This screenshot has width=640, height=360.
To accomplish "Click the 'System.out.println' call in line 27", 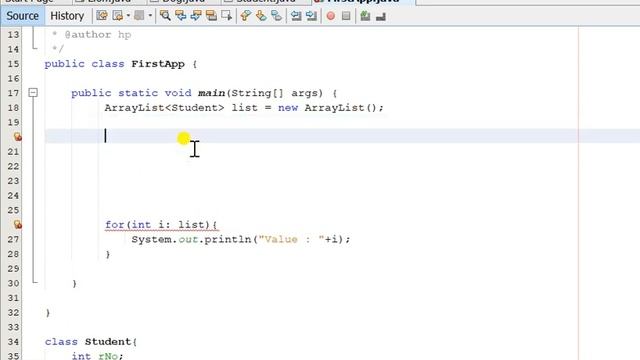I will pyautogui.click(x=191, y=240).
